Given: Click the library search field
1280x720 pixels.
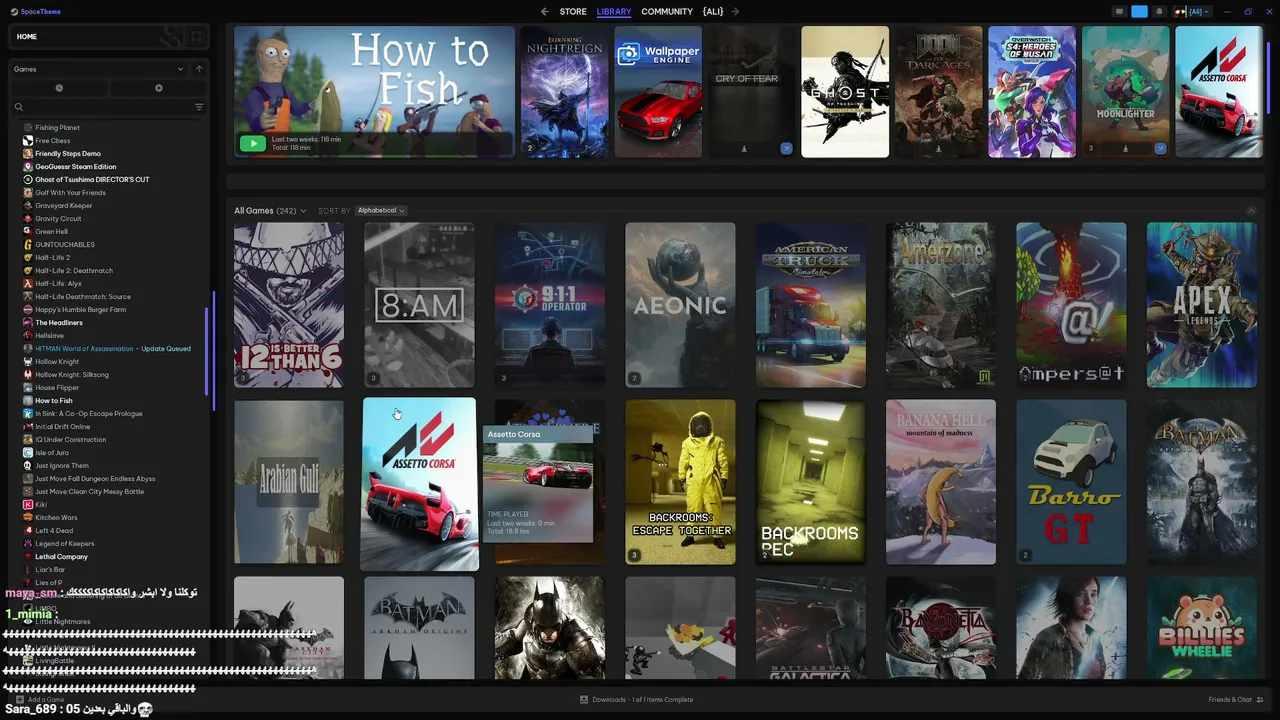Looking at the screenshot, I should coord(101,107).
